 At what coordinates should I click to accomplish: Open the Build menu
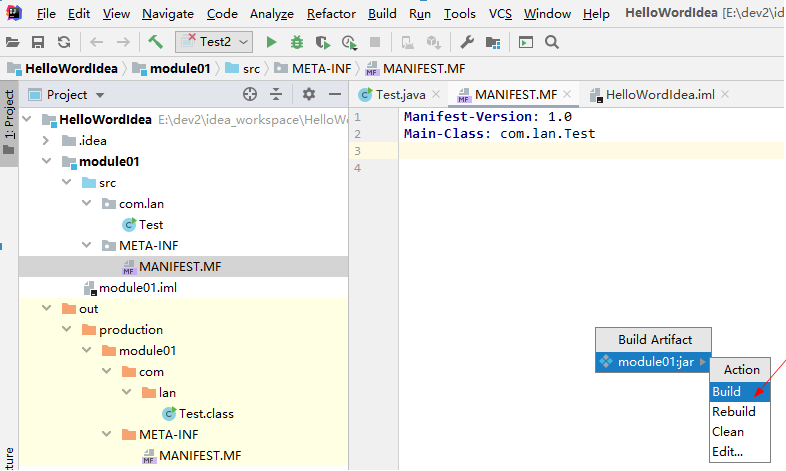point(382,14)
